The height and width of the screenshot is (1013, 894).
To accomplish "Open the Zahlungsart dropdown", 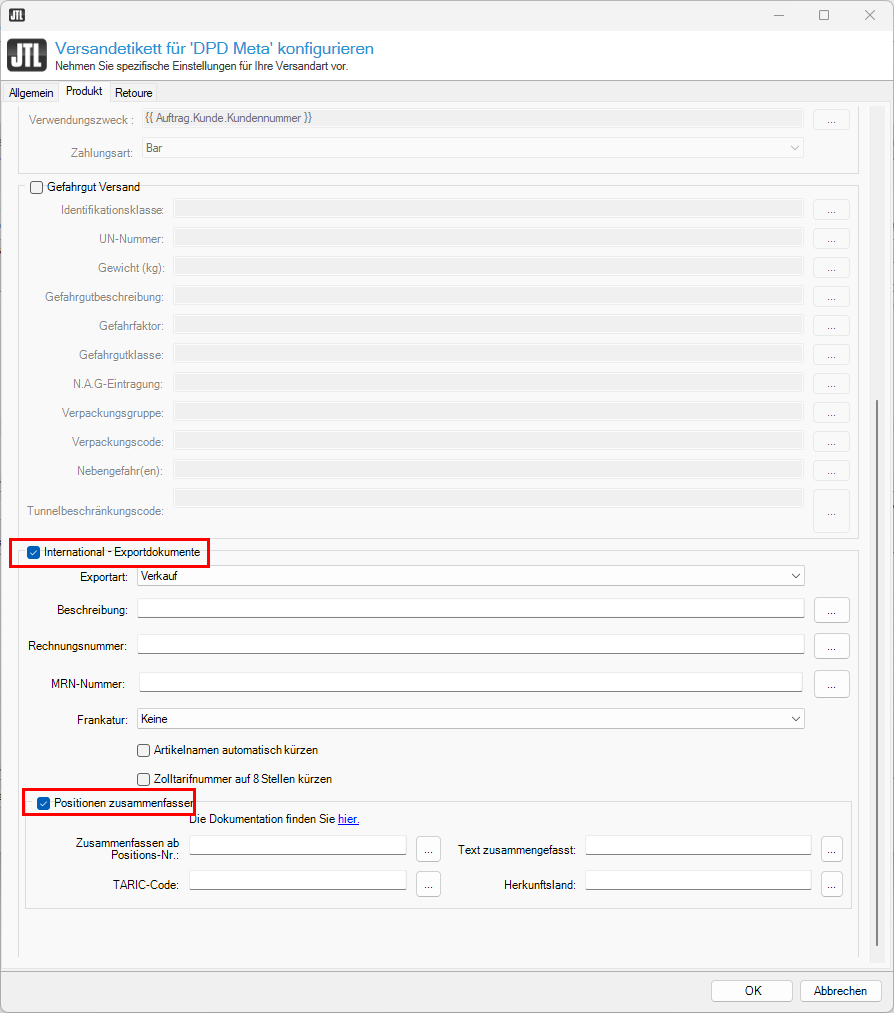I will click(x=472, y=148).
